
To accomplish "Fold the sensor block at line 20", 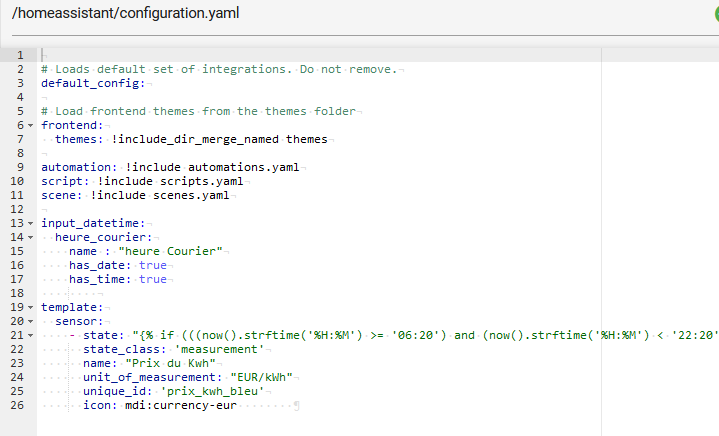I will [30, 321].
